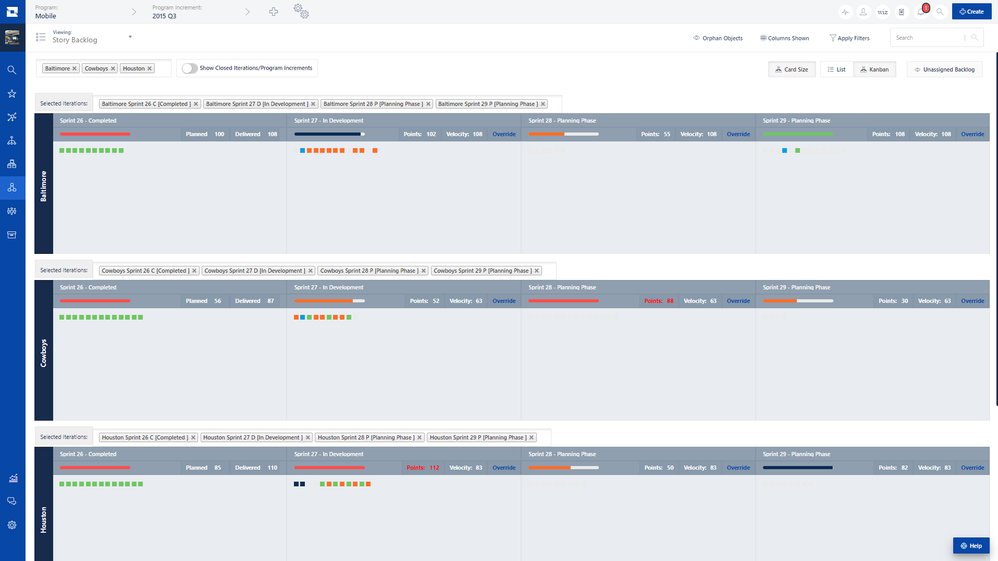Remove Baltimore Sprint 29 P iteration tag
Screen dimensions: 998x561
point(543,104)
